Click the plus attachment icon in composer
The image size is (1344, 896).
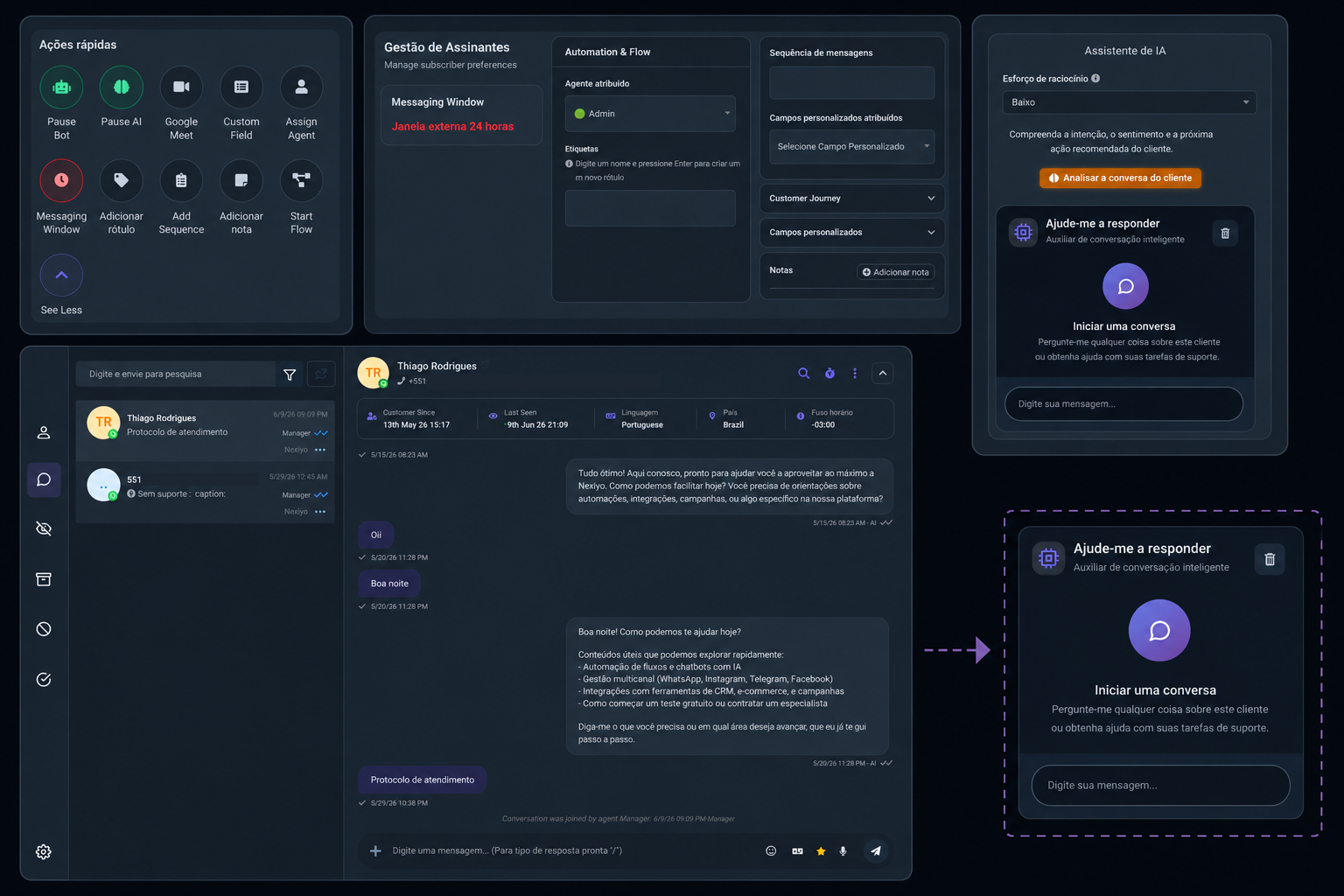click(375, 850)
